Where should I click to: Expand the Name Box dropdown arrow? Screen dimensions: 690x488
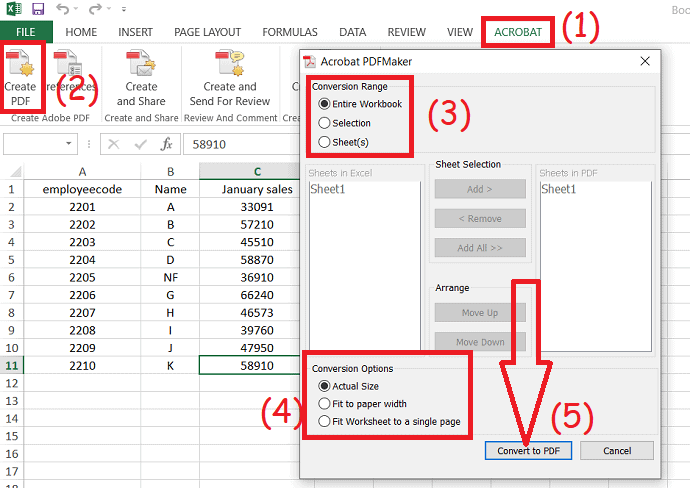click(69, 144)
